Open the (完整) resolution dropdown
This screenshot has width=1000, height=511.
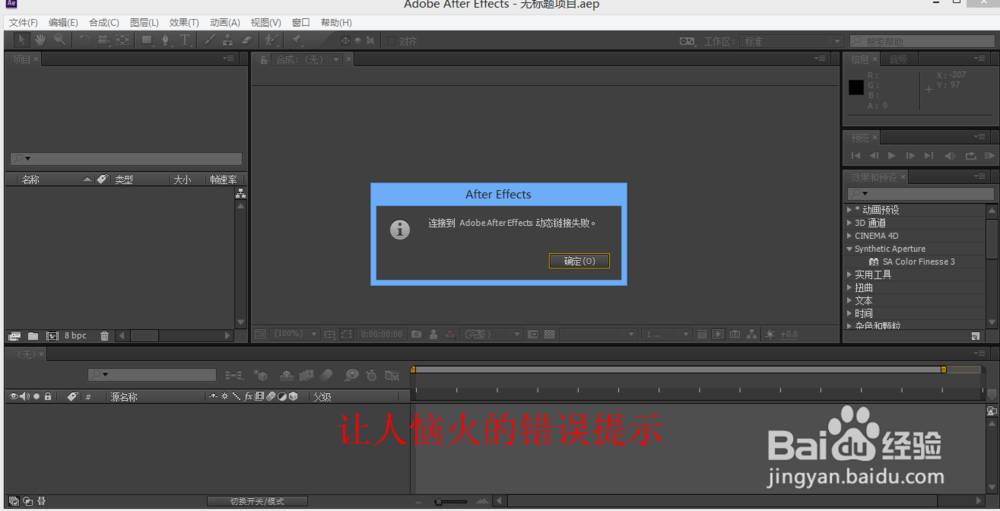click(491, 334)
